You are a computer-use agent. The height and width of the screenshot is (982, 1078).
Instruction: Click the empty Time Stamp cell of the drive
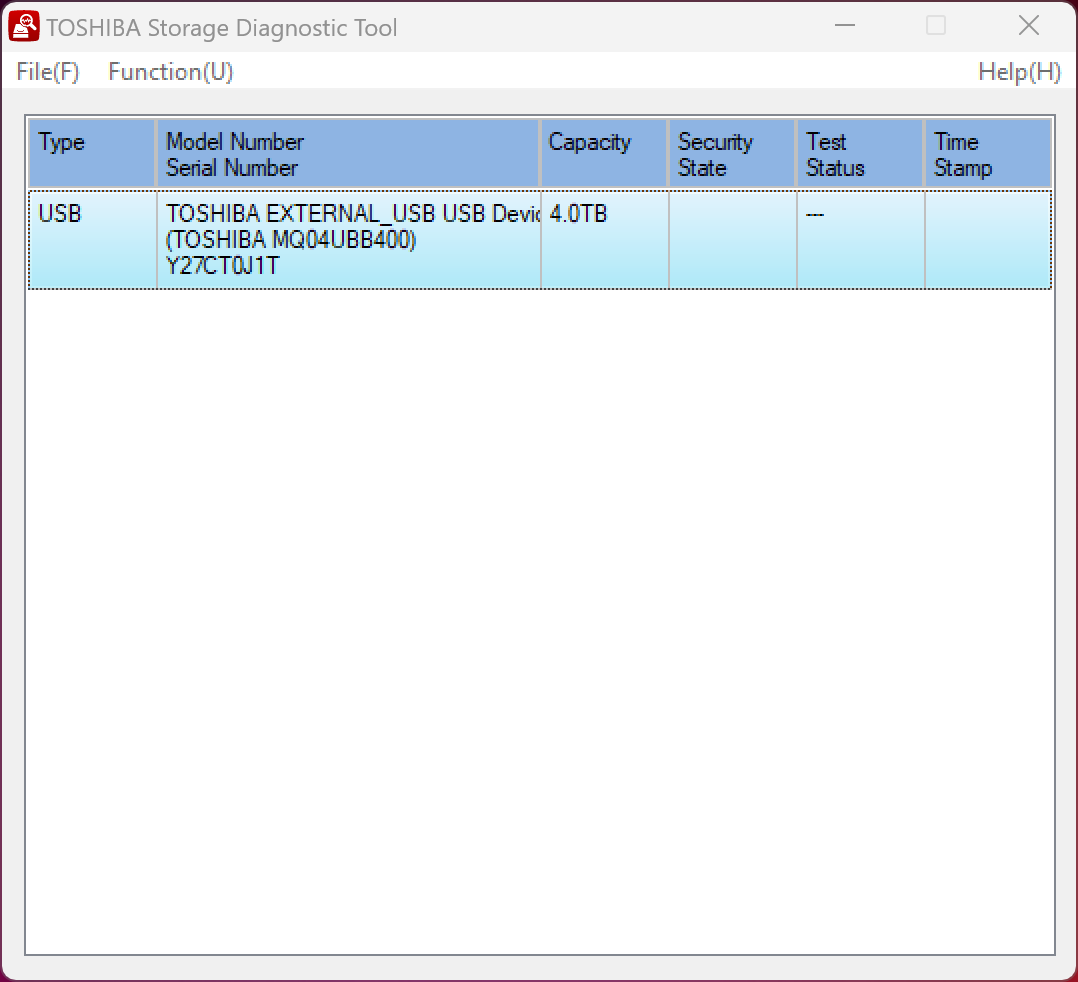985,240
